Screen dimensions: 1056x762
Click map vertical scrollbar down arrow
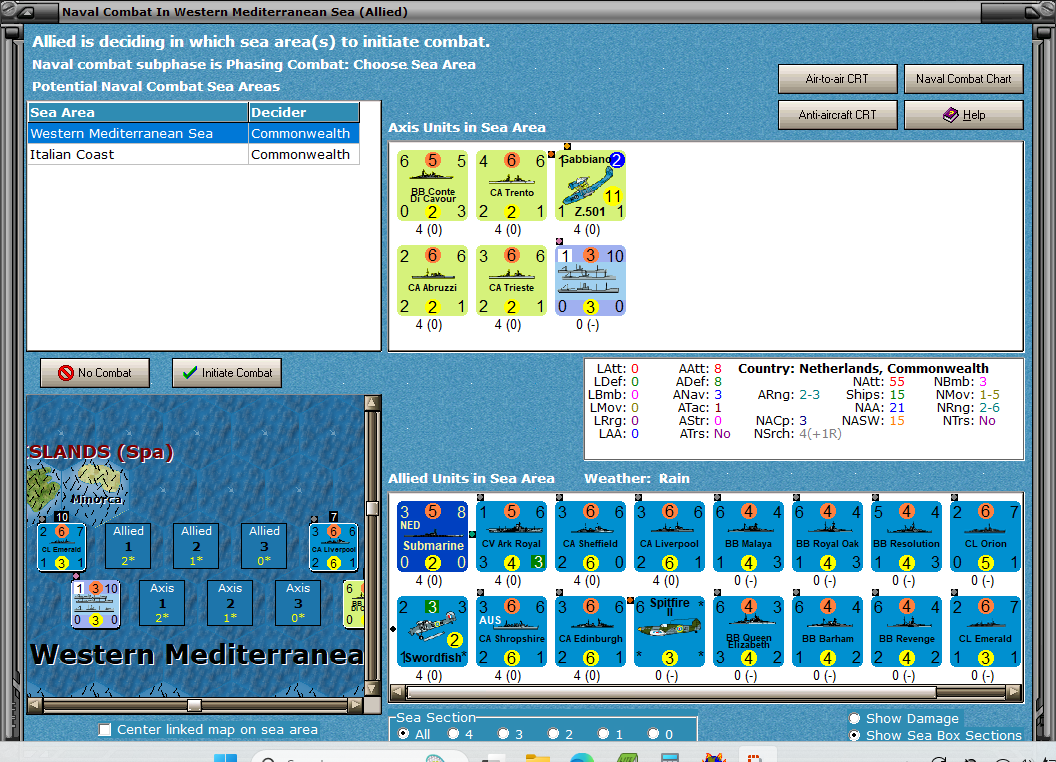coord(372,689)
